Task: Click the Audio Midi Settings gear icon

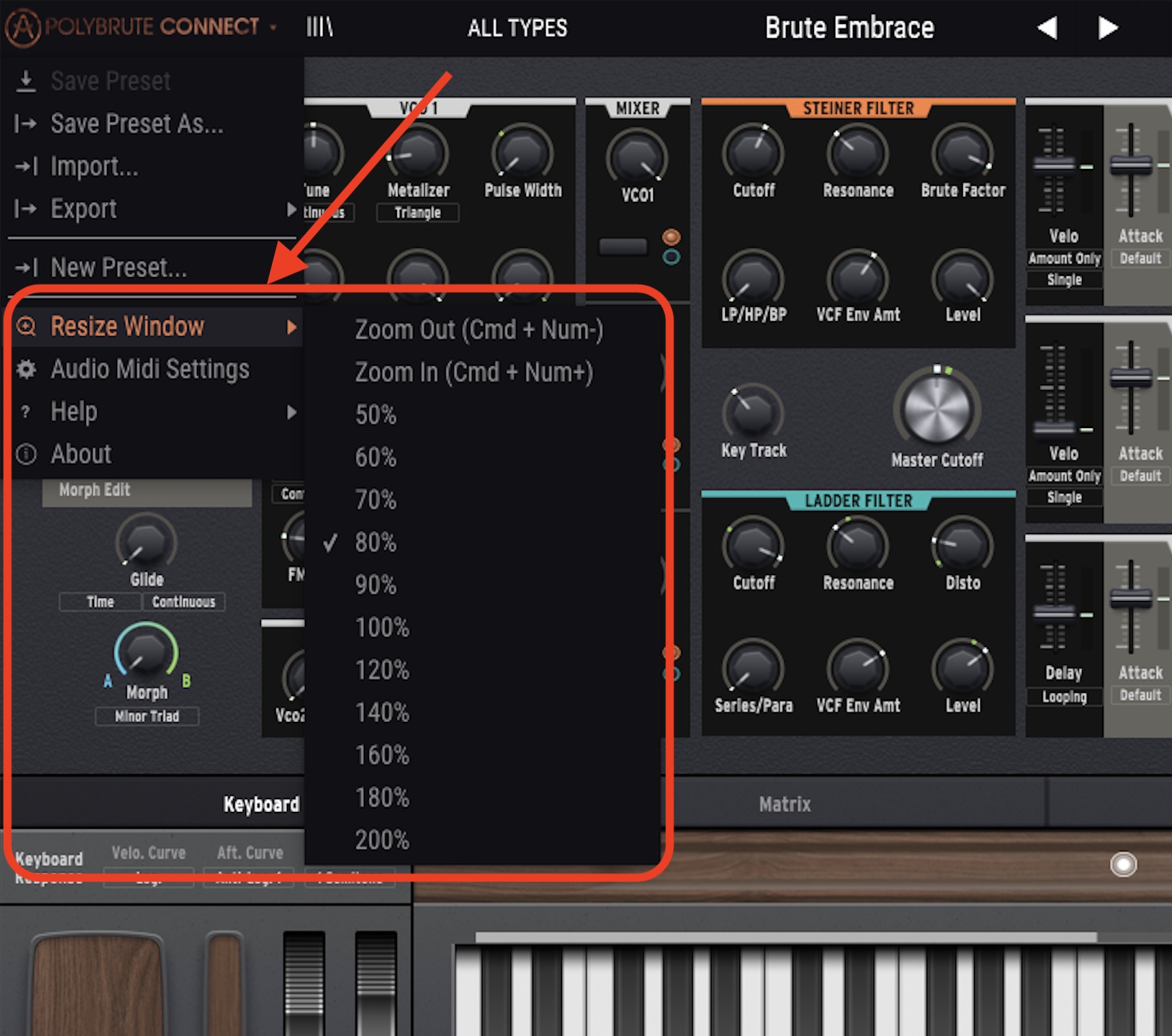Action: [26, 369]
